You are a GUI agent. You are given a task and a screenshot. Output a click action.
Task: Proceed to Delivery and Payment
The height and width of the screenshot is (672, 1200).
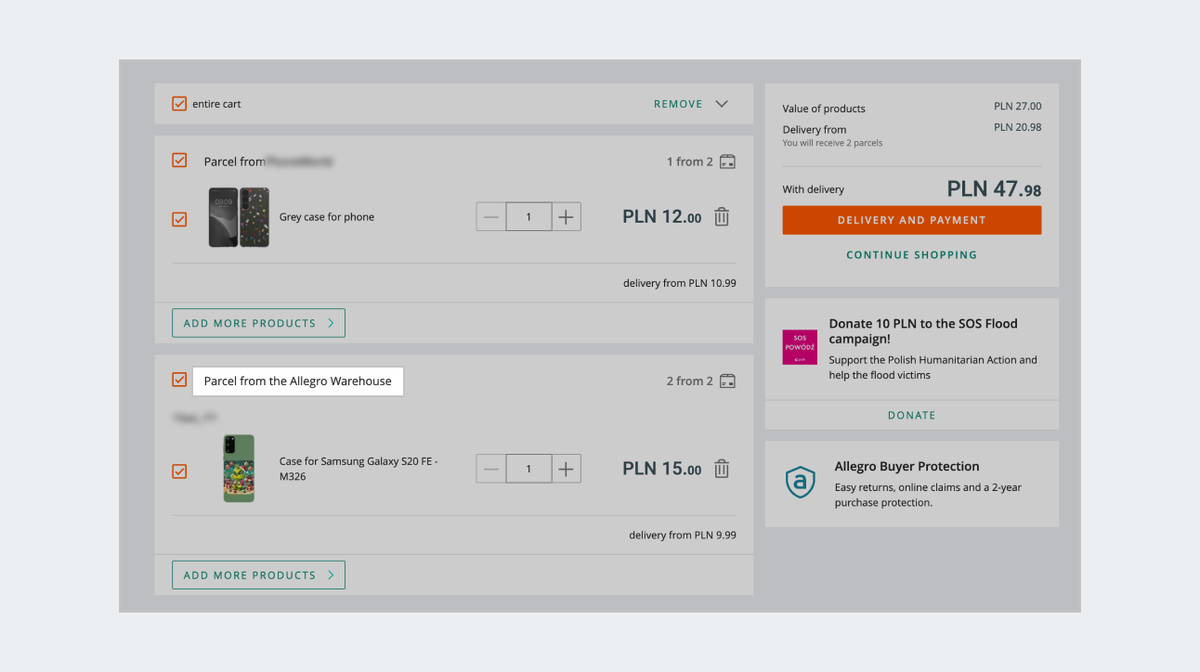[911, 220]
